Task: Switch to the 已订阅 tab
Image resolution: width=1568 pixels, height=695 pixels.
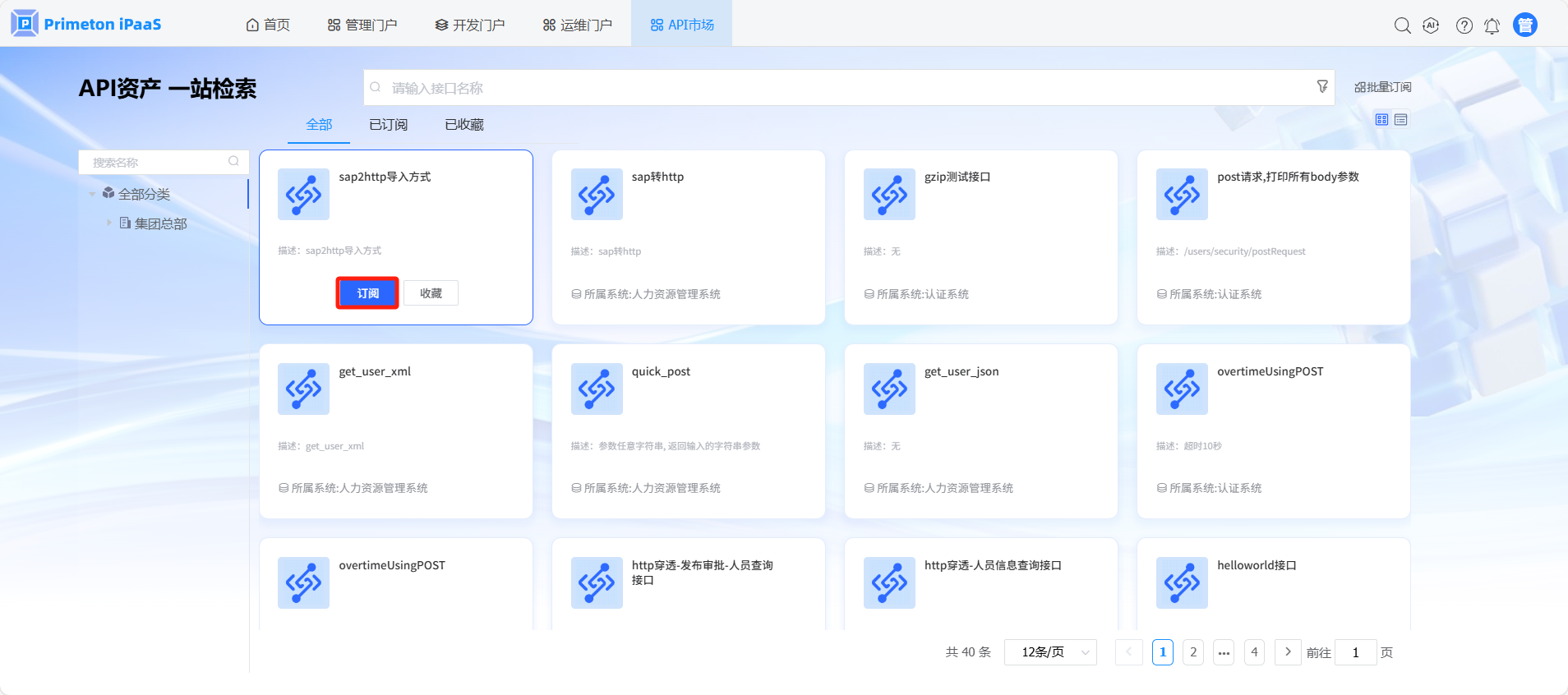Action: (x=389, y=125)
